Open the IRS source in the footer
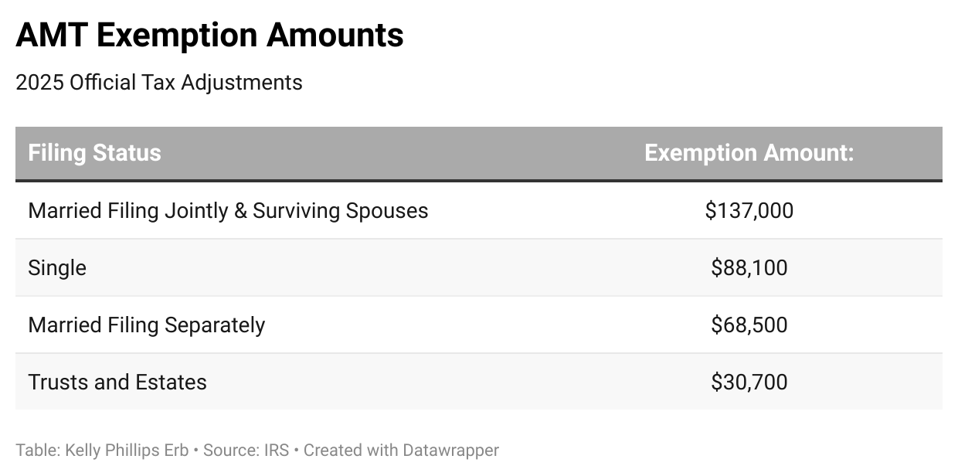The image size is (958, 476). (275, 450)
